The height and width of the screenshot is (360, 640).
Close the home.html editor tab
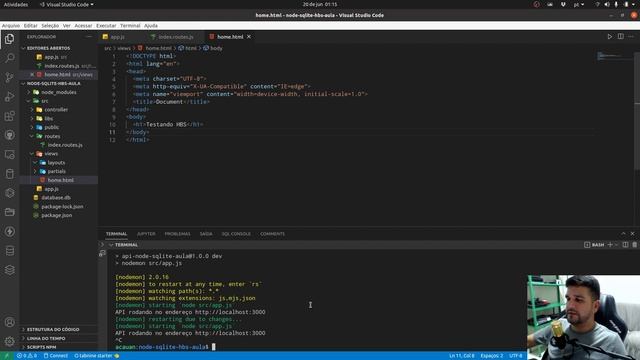(249, 37)
